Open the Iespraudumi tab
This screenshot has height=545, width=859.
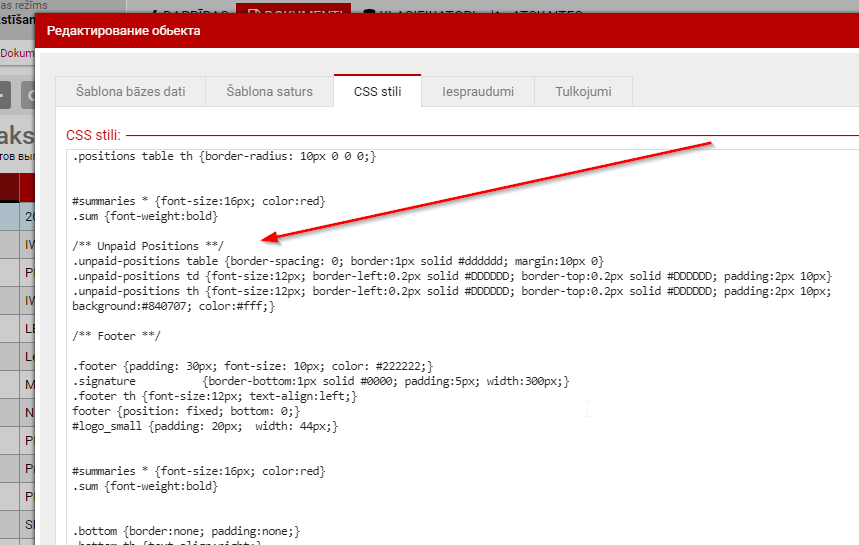478,91
